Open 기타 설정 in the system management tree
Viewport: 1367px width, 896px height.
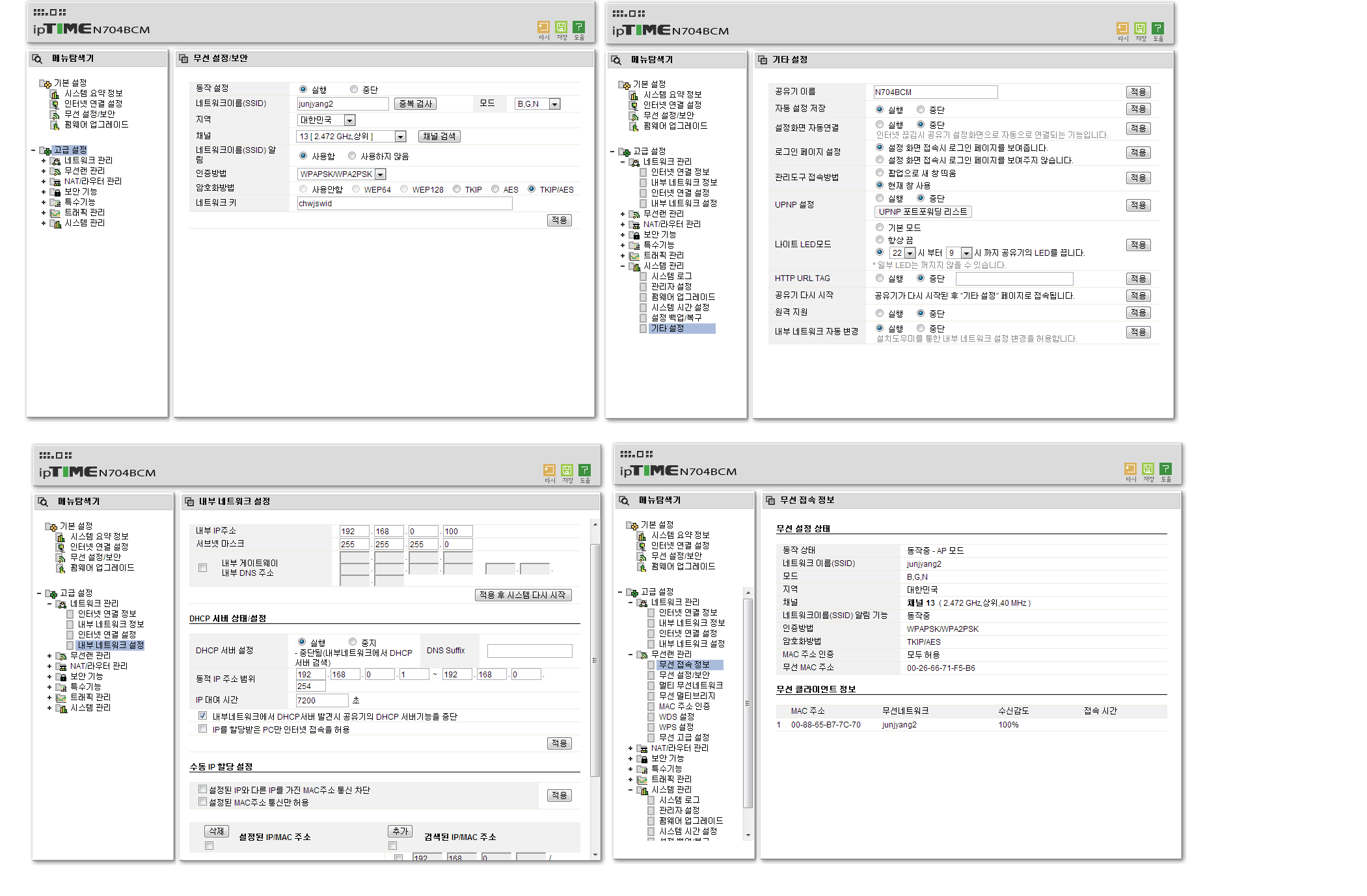[x=668, y=329]
